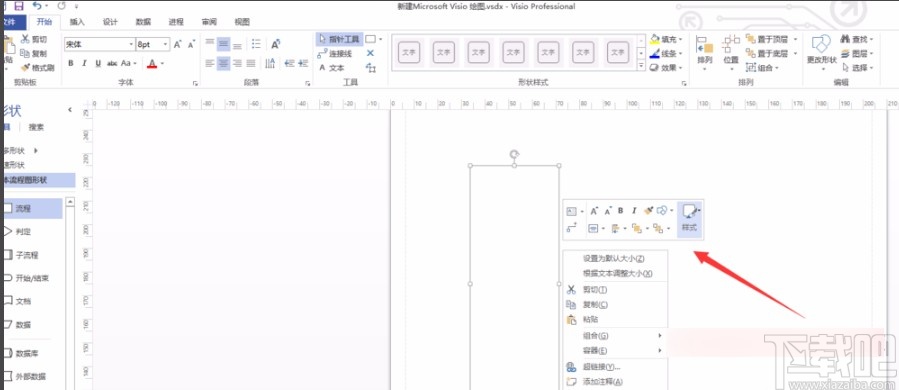This screenshot has height=390, width=899.
Task: Toggle Italic in the ribbon font group
Action: (84, 63)
